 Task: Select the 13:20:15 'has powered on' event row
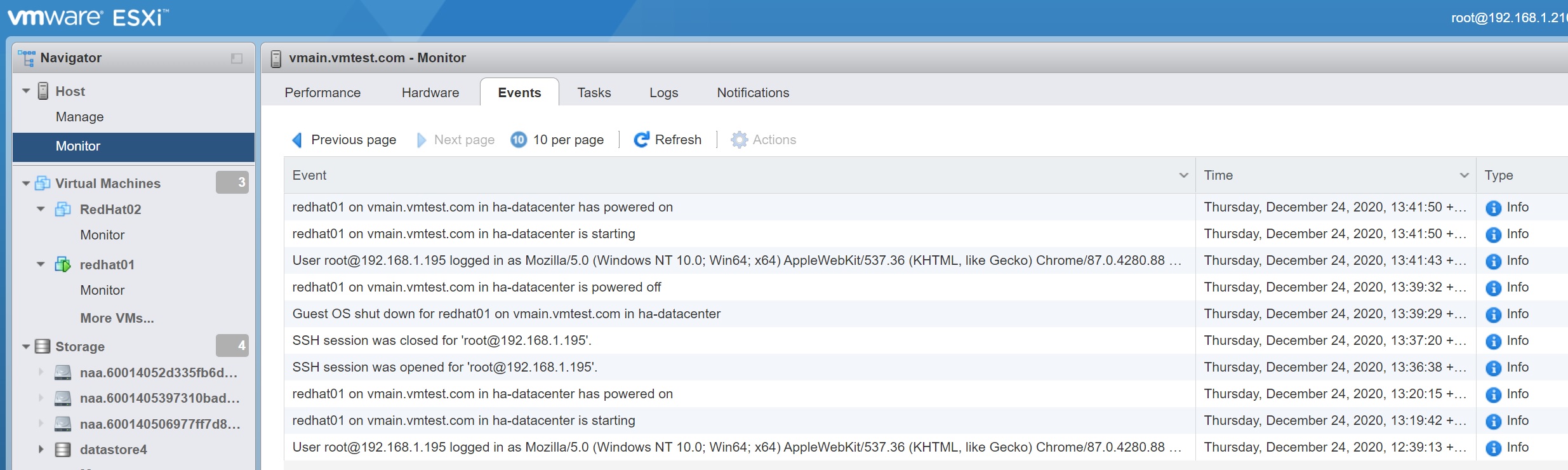click(926, 394)
